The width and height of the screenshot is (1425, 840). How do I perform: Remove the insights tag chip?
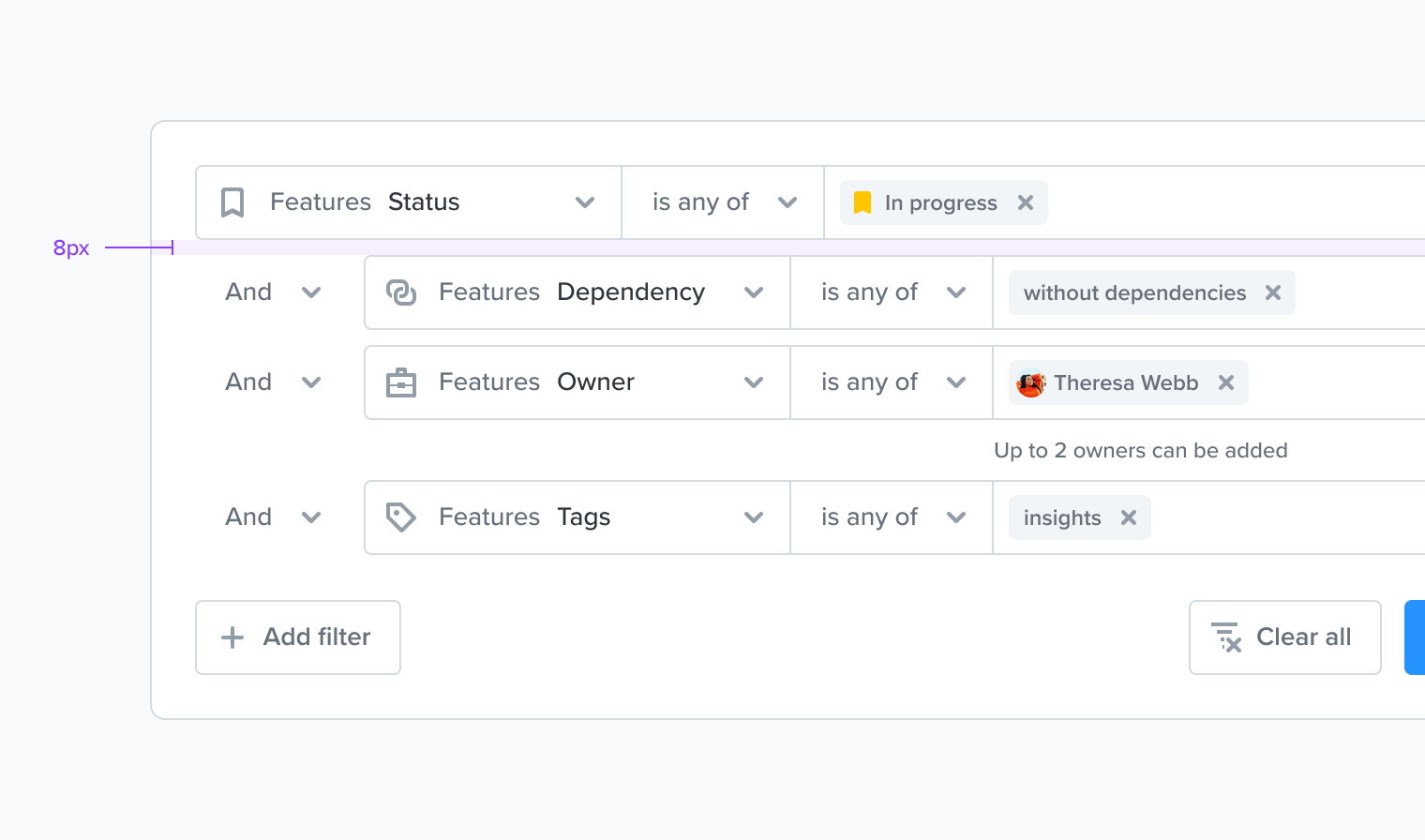(1129, 517)
